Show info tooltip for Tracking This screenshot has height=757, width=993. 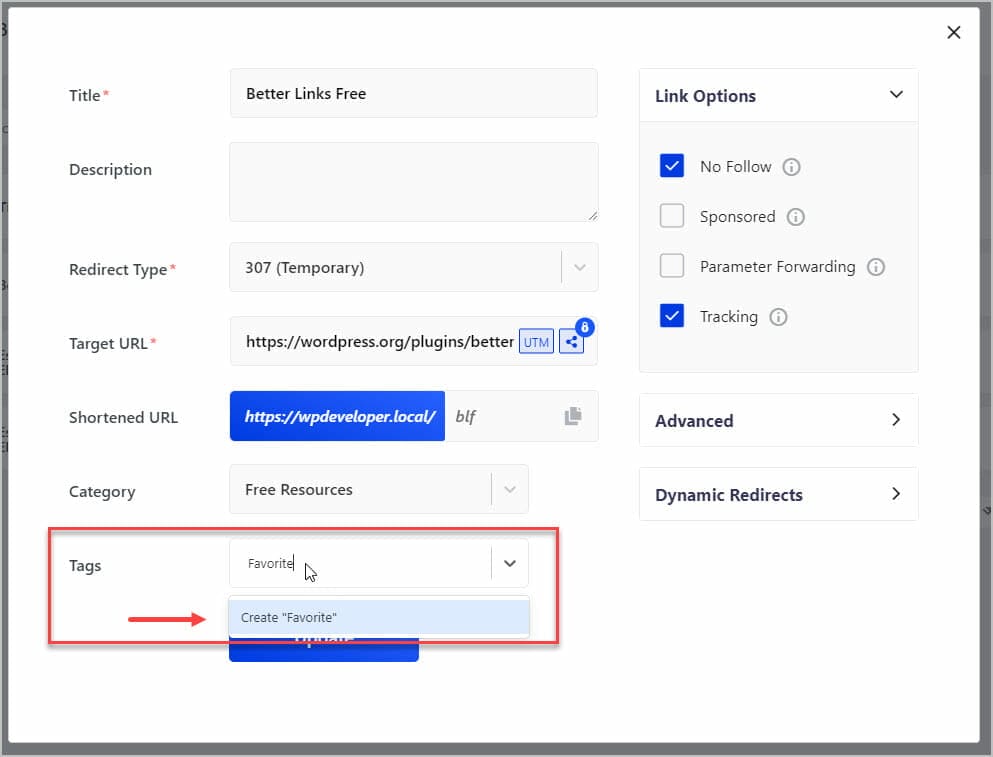778,317
